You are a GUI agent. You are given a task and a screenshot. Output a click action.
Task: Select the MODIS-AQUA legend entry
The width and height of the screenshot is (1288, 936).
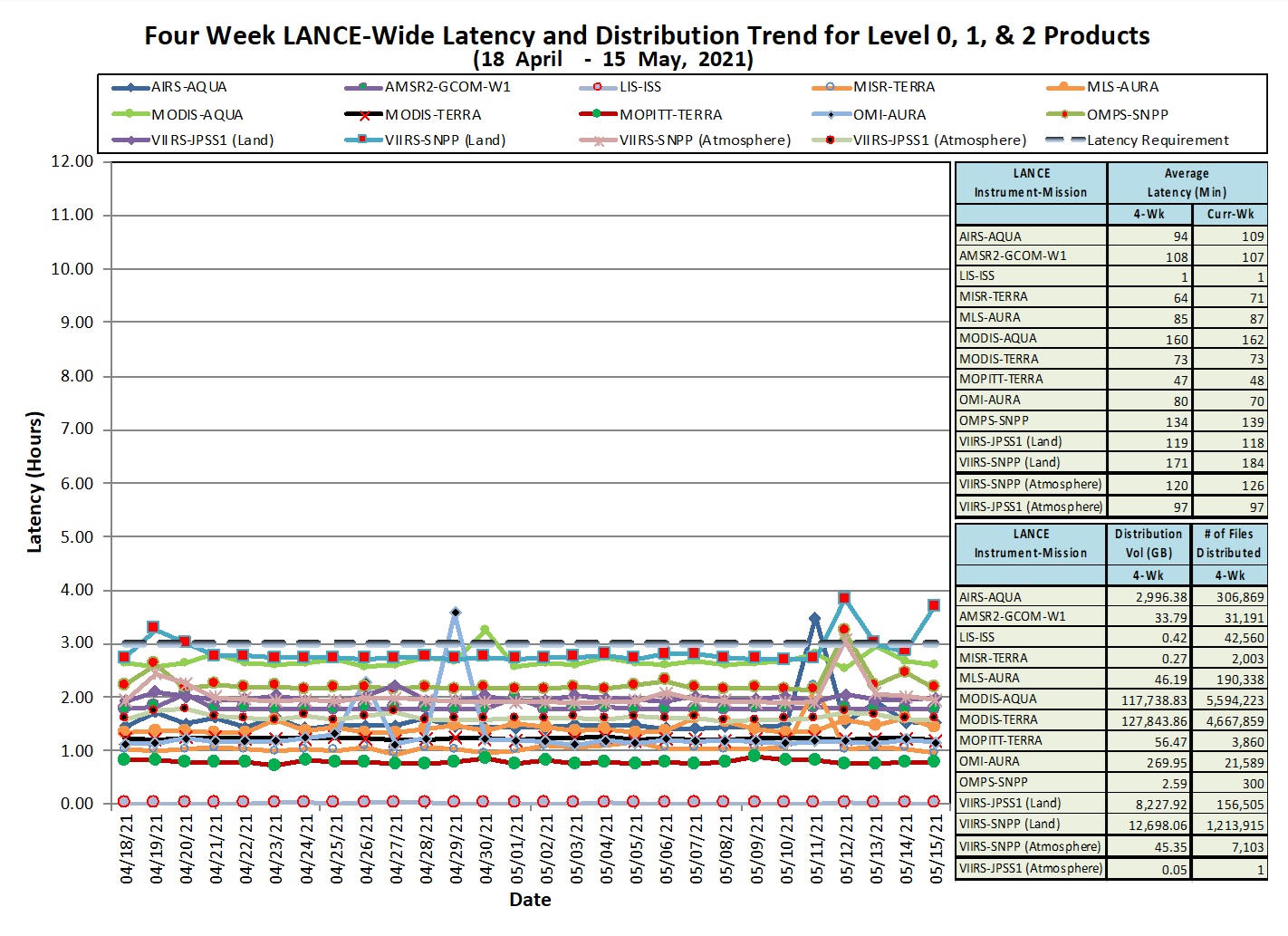[178, 114]
